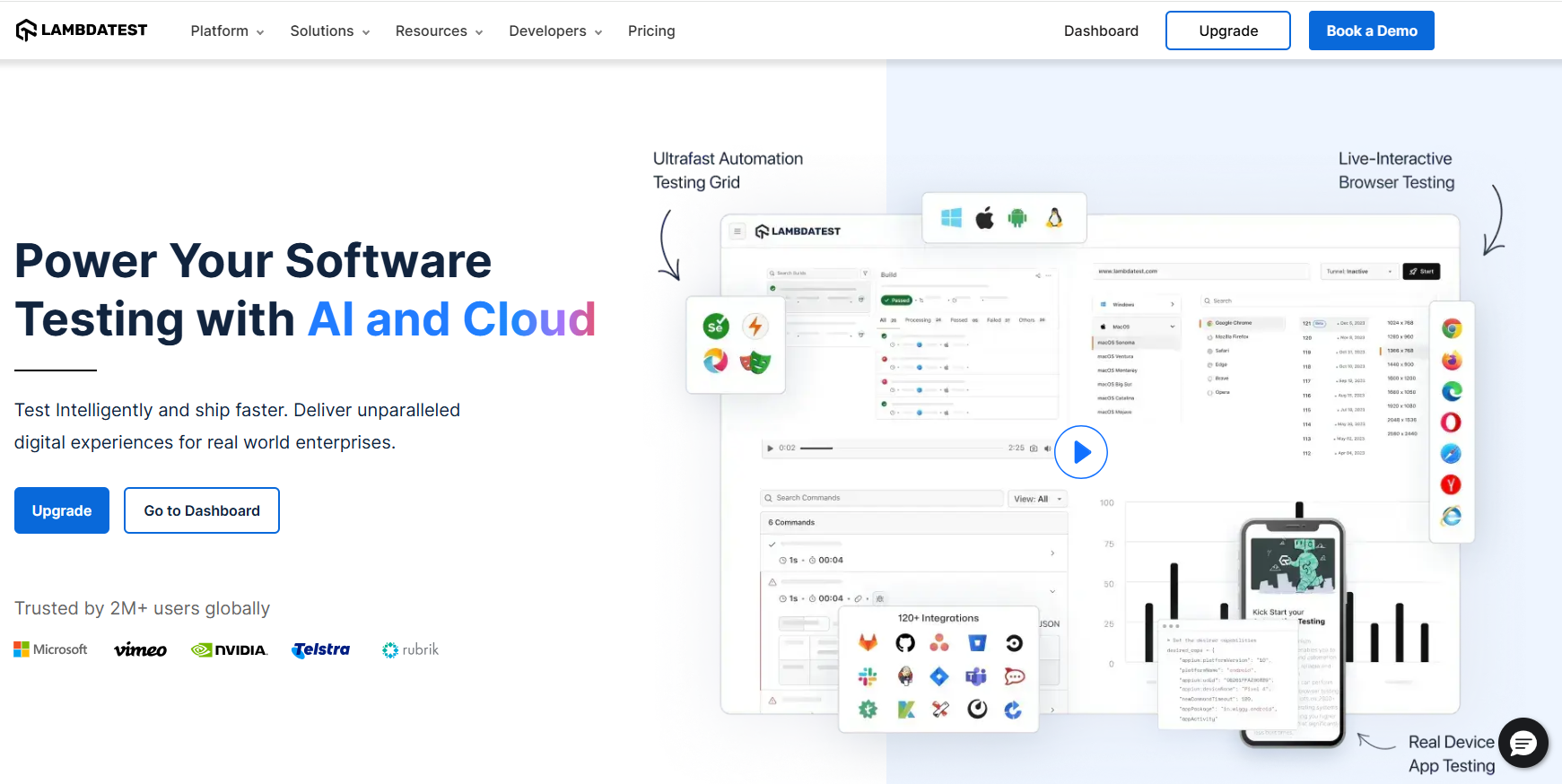Click the Jira diamond integration icon
Image resolution: width=1562 pixels, height=784 pixels.
[x=939, y=676]
